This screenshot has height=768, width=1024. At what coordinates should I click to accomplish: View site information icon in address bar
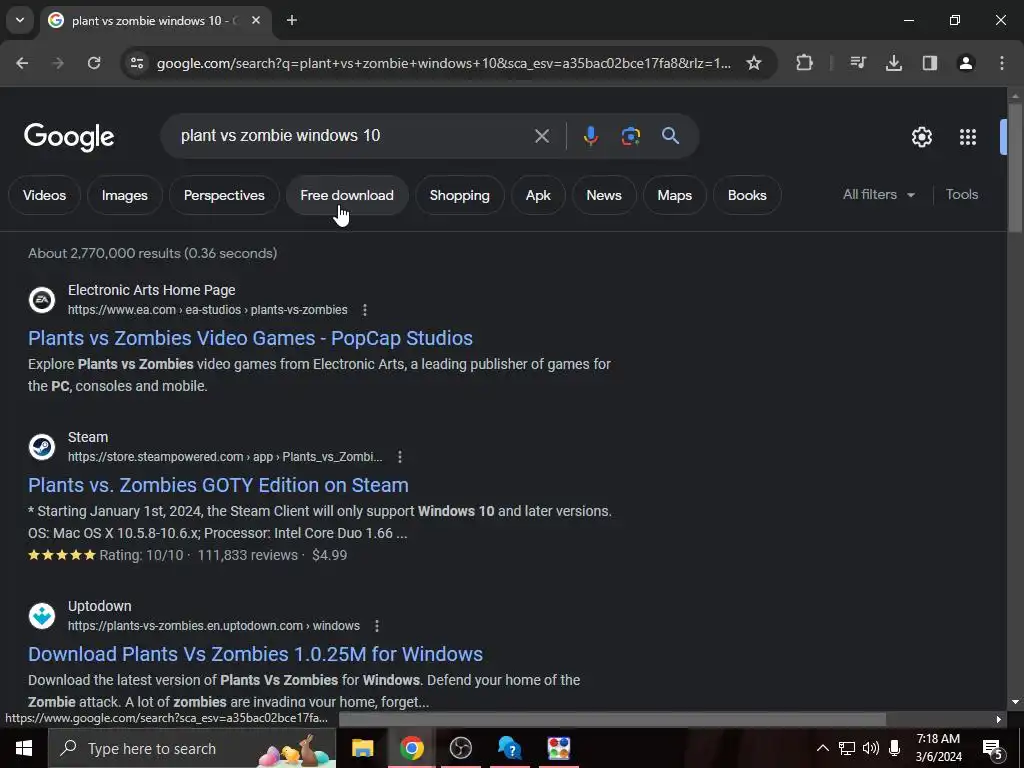point(137,63)
